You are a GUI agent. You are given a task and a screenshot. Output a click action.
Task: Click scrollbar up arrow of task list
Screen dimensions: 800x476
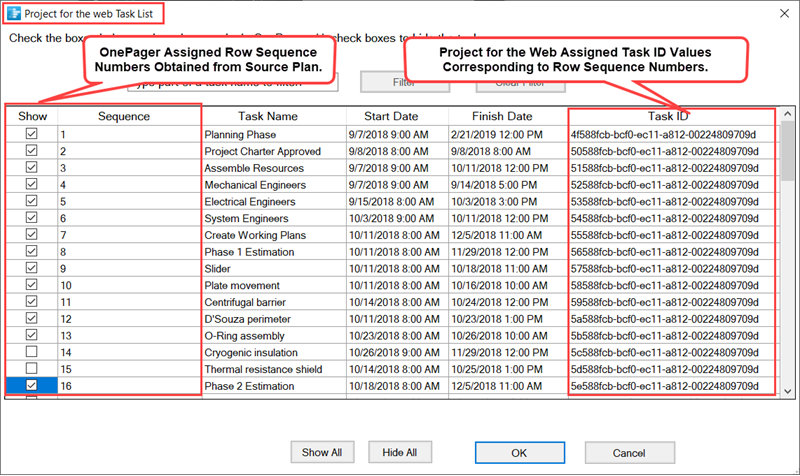(787, 114)
